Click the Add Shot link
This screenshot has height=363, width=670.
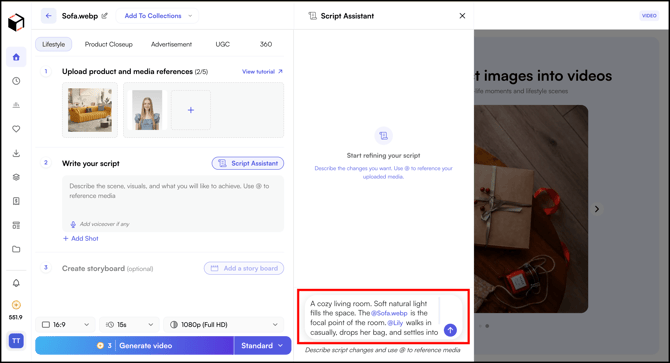81,239
